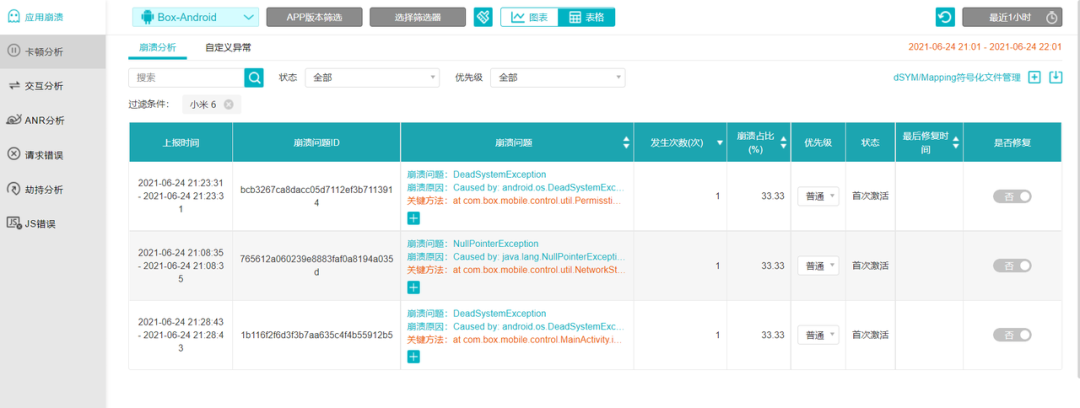Toggle 是否修复 switch for NullPointerException row
This screenshot has height=408, width=1080.
1012,266
